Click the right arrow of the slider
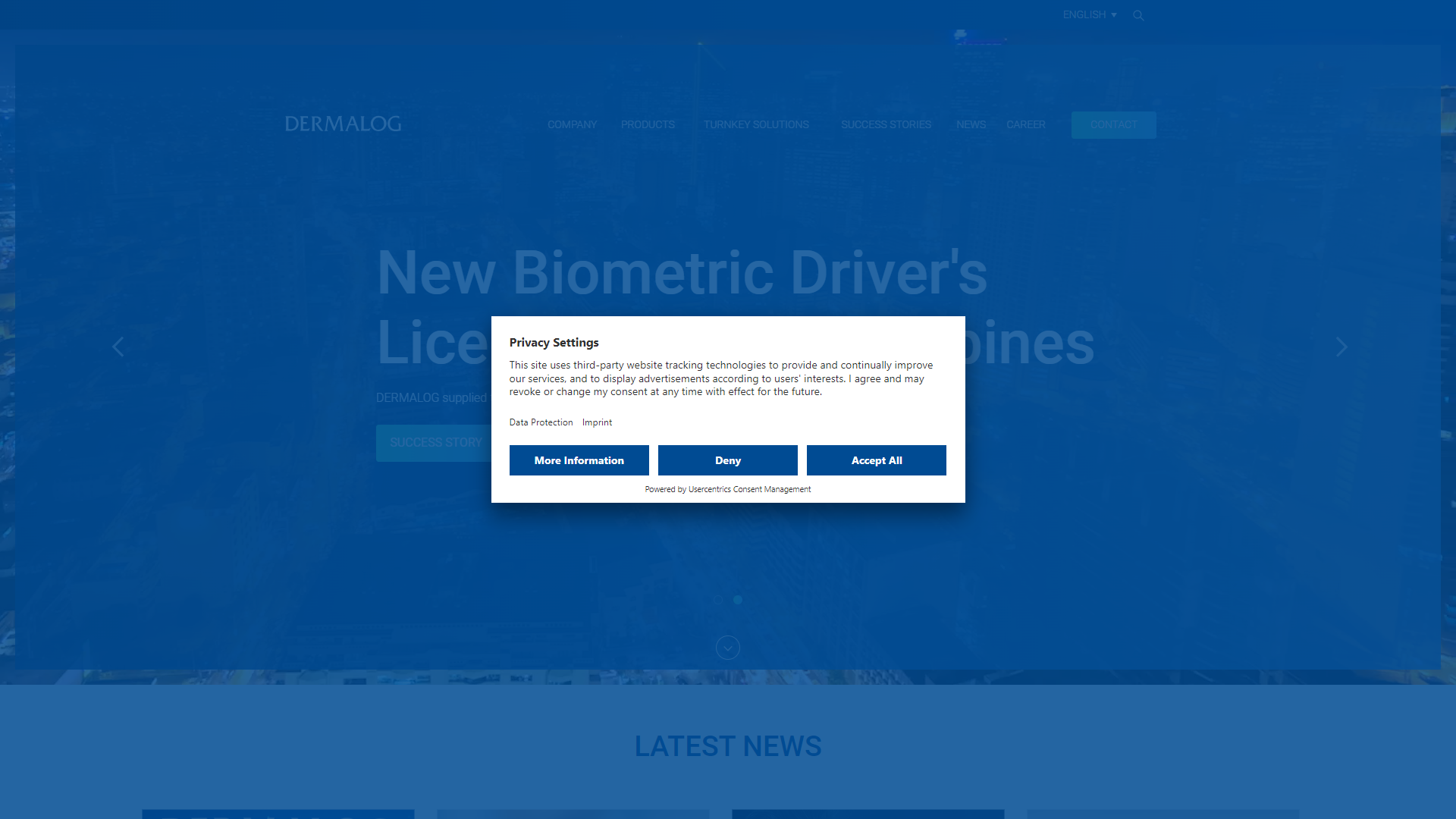Screen dimensions: 1456x819 (1341, 347)
